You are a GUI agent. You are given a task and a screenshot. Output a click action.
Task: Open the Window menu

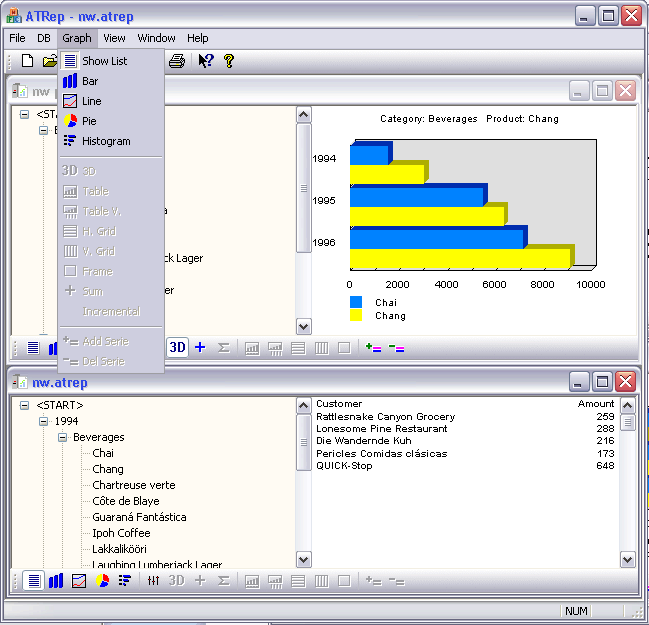156,38
